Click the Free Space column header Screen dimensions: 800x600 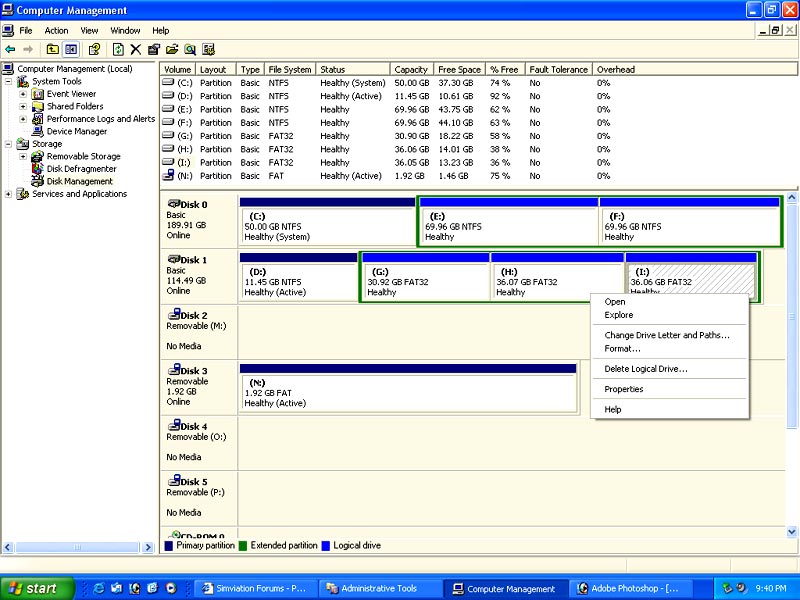tap(459, 70)
